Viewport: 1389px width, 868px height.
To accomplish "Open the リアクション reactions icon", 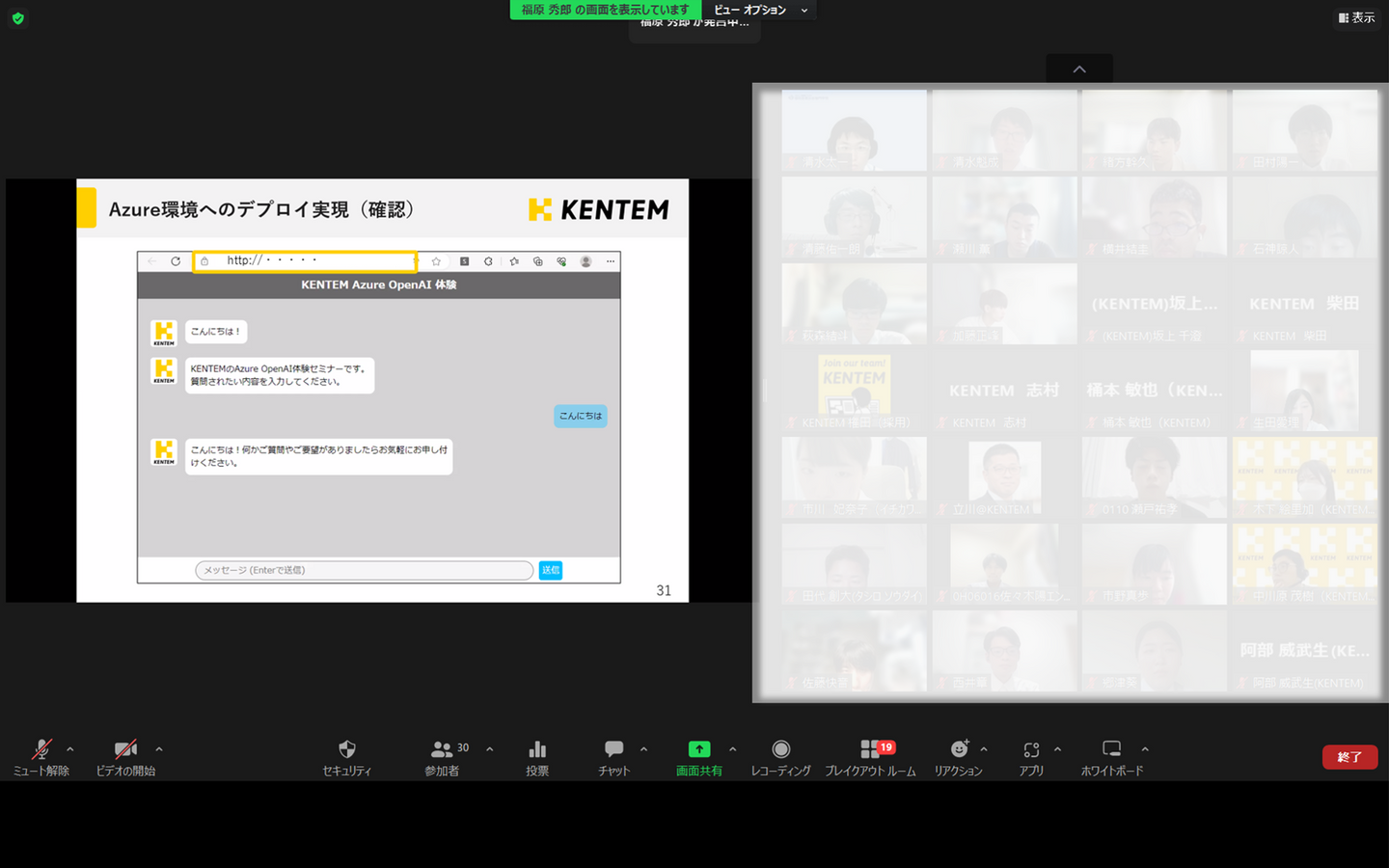I will point(958,756).
